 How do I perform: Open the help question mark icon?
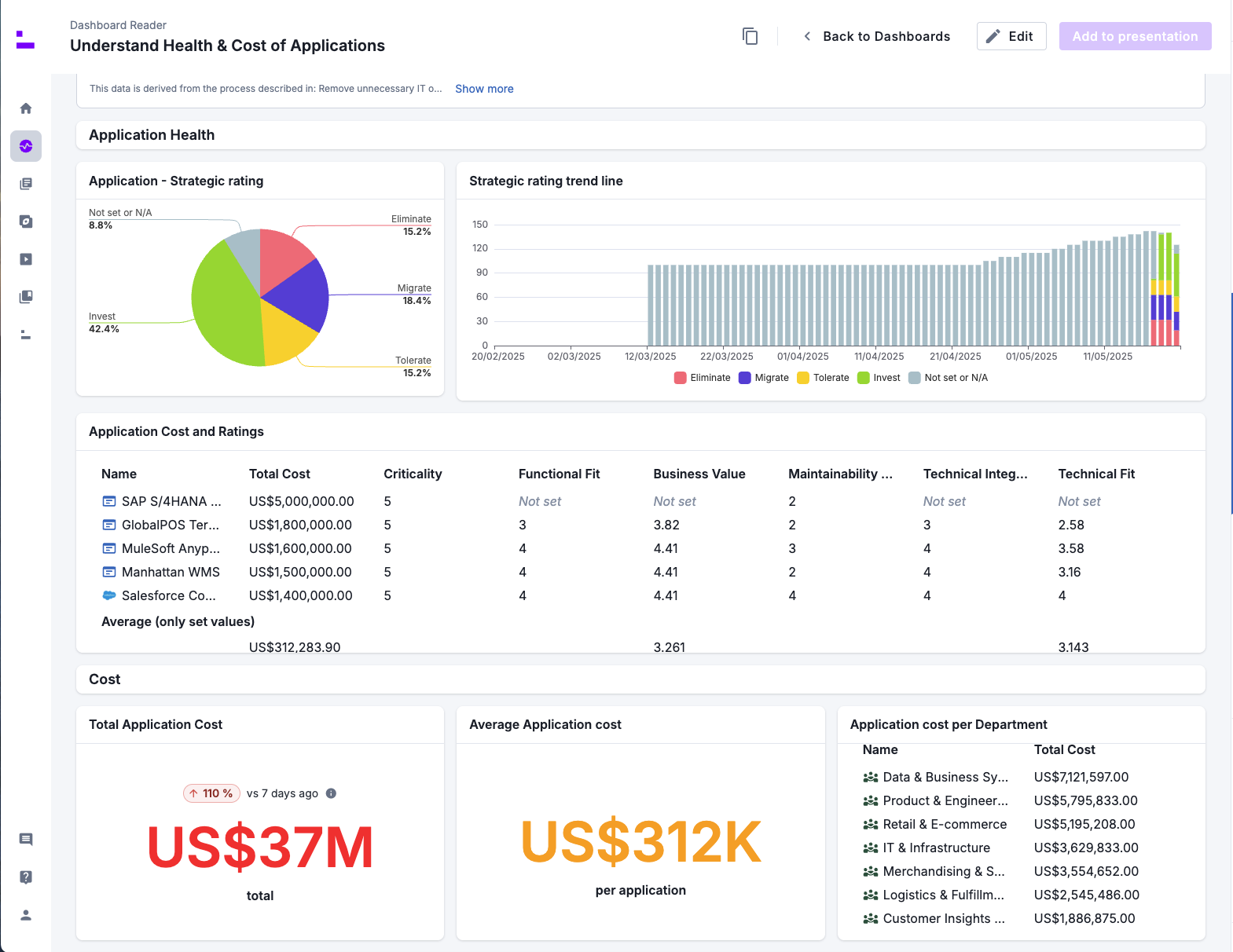tap(26, 877)
